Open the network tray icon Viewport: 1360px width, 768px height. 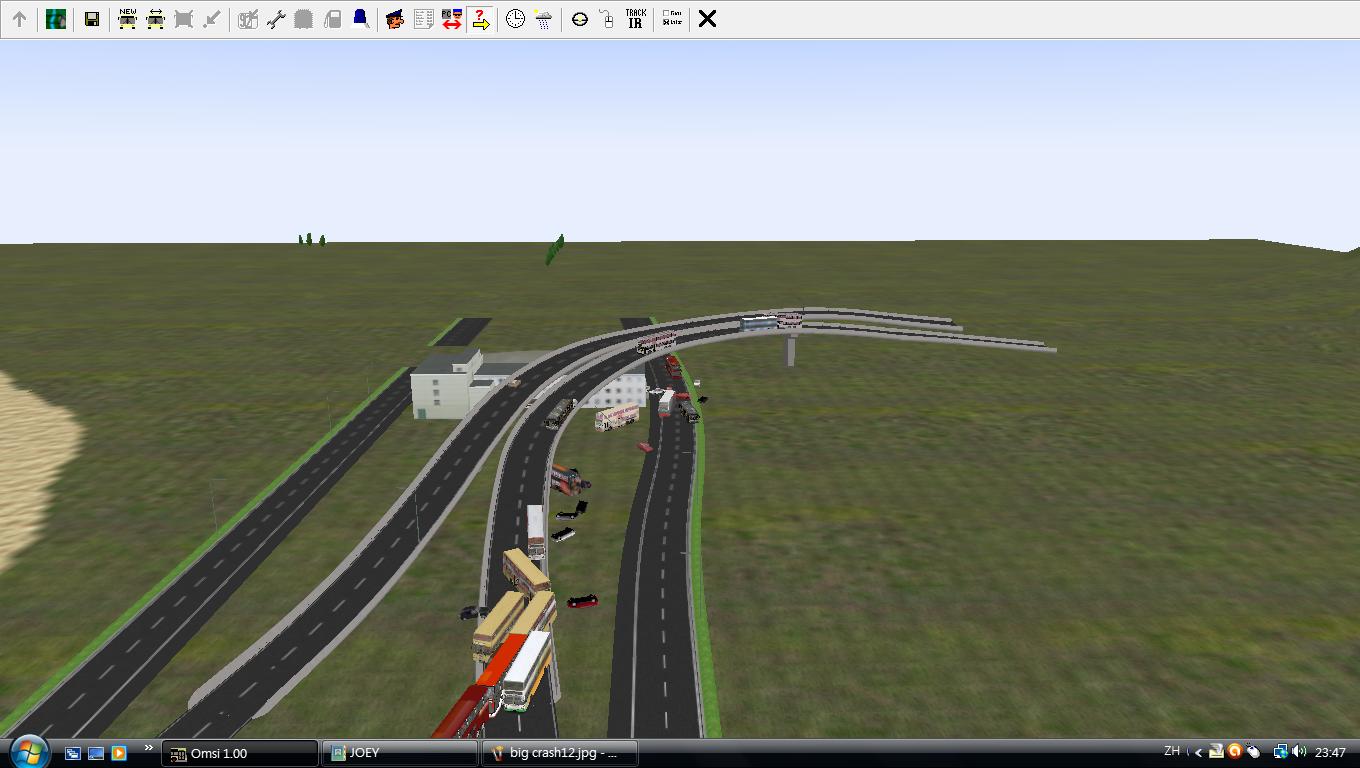click(x=1280, y=752)
